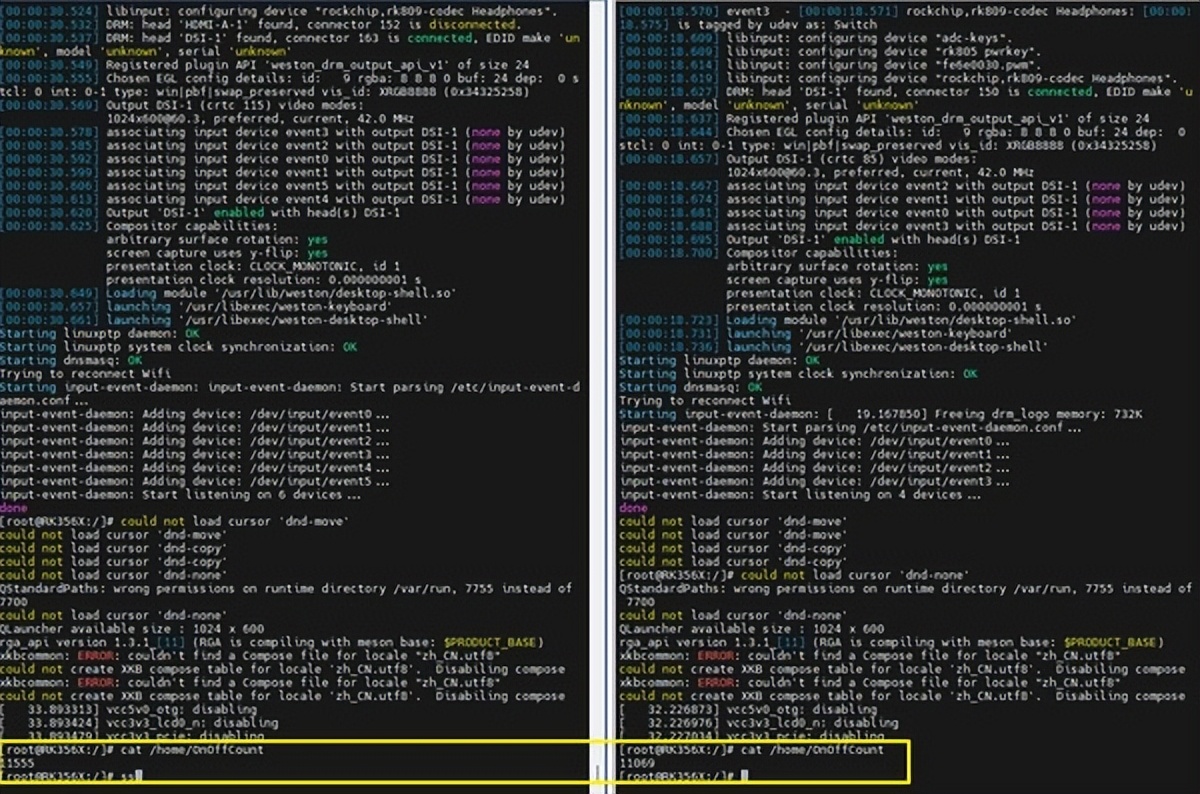
Task: Click 'rga_api version 1.3.1' line in left terminal
Action: [270, 643]
